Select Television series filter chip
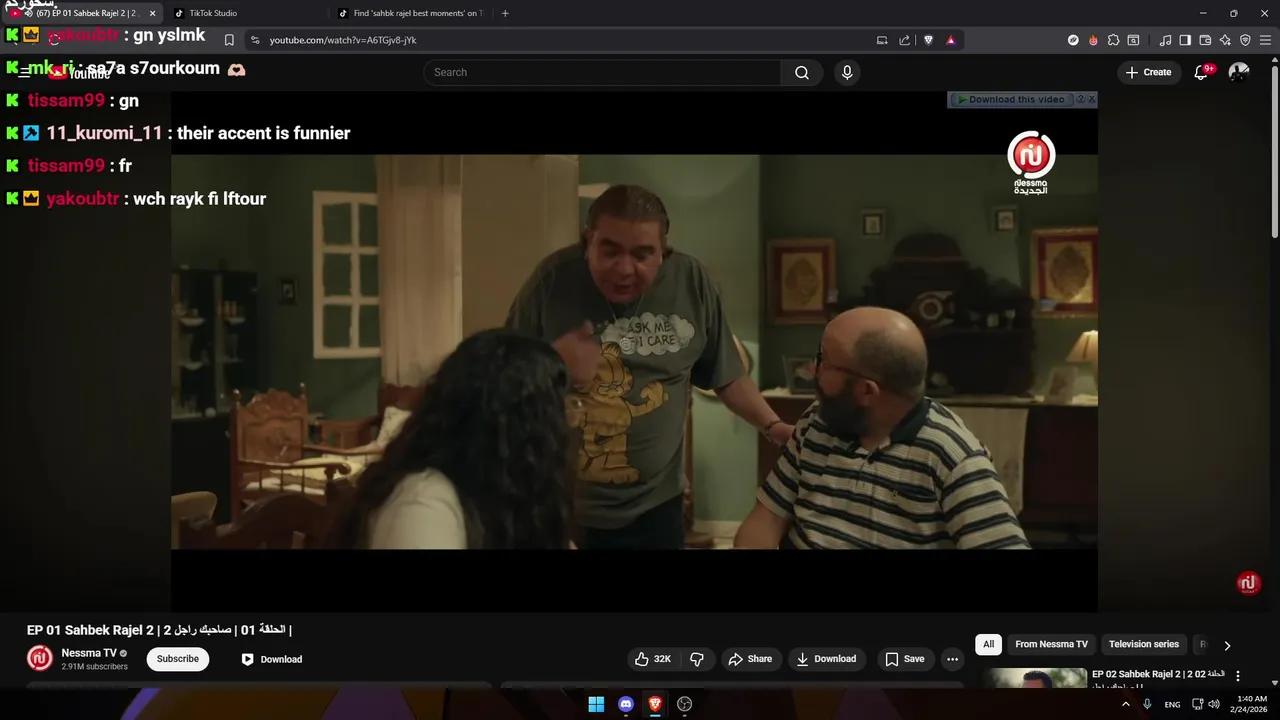 [x=1144, y=644]
